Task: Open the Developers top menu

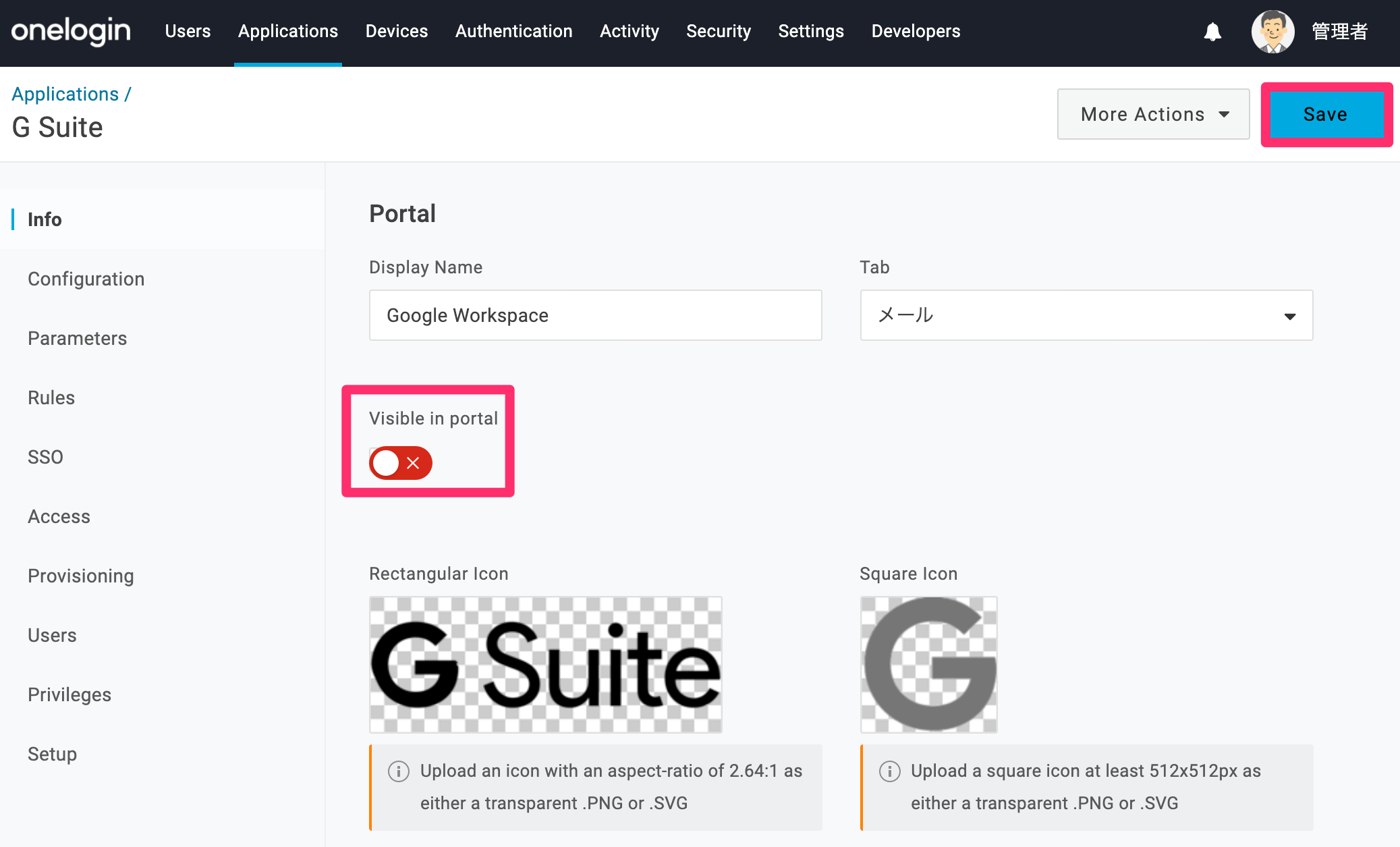Action: (916, 31)
